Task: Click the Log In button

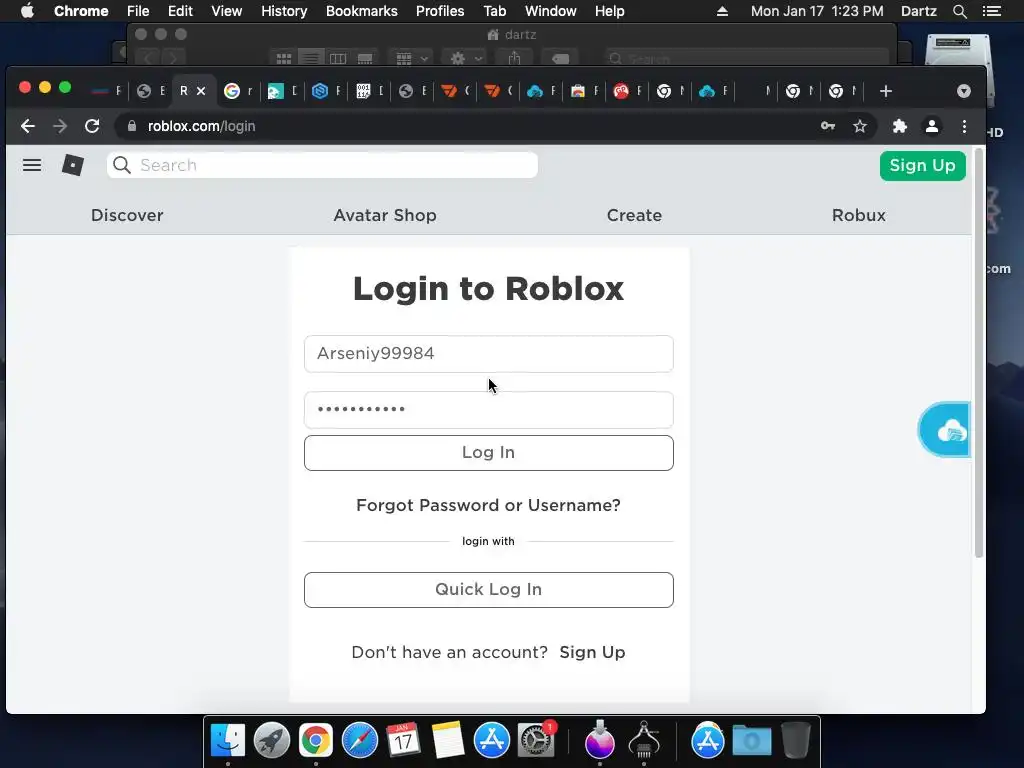Action: click(x=488, y=453)
